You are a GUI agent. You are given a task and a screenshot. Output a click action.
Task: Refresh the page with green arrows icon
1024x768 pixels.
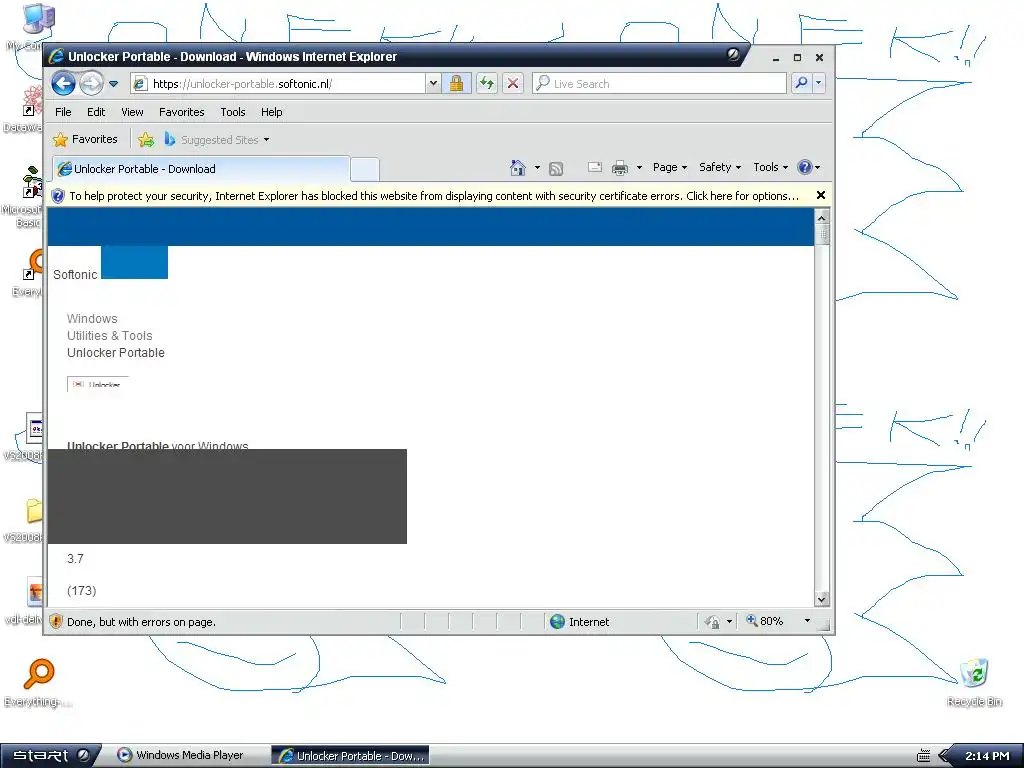tap(487, 84)
